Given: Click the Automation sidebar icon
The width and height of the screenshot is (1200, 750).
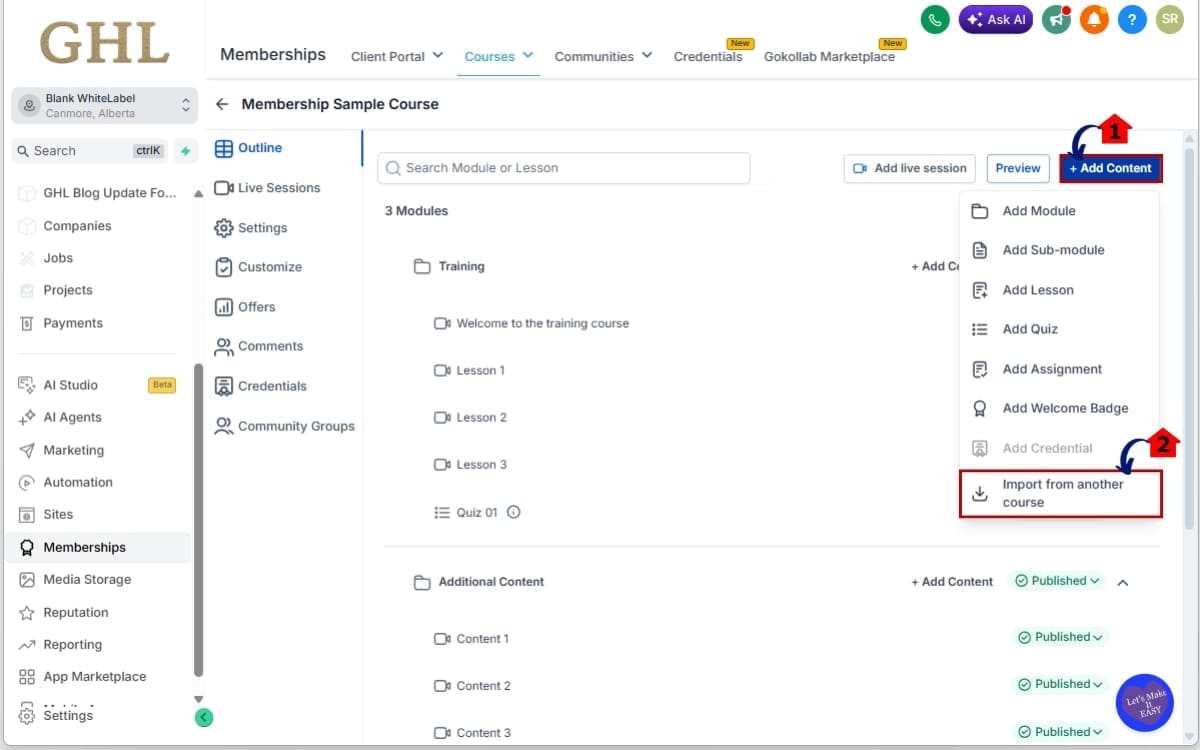Looking at the screenshot, I should tap(27, 482).
